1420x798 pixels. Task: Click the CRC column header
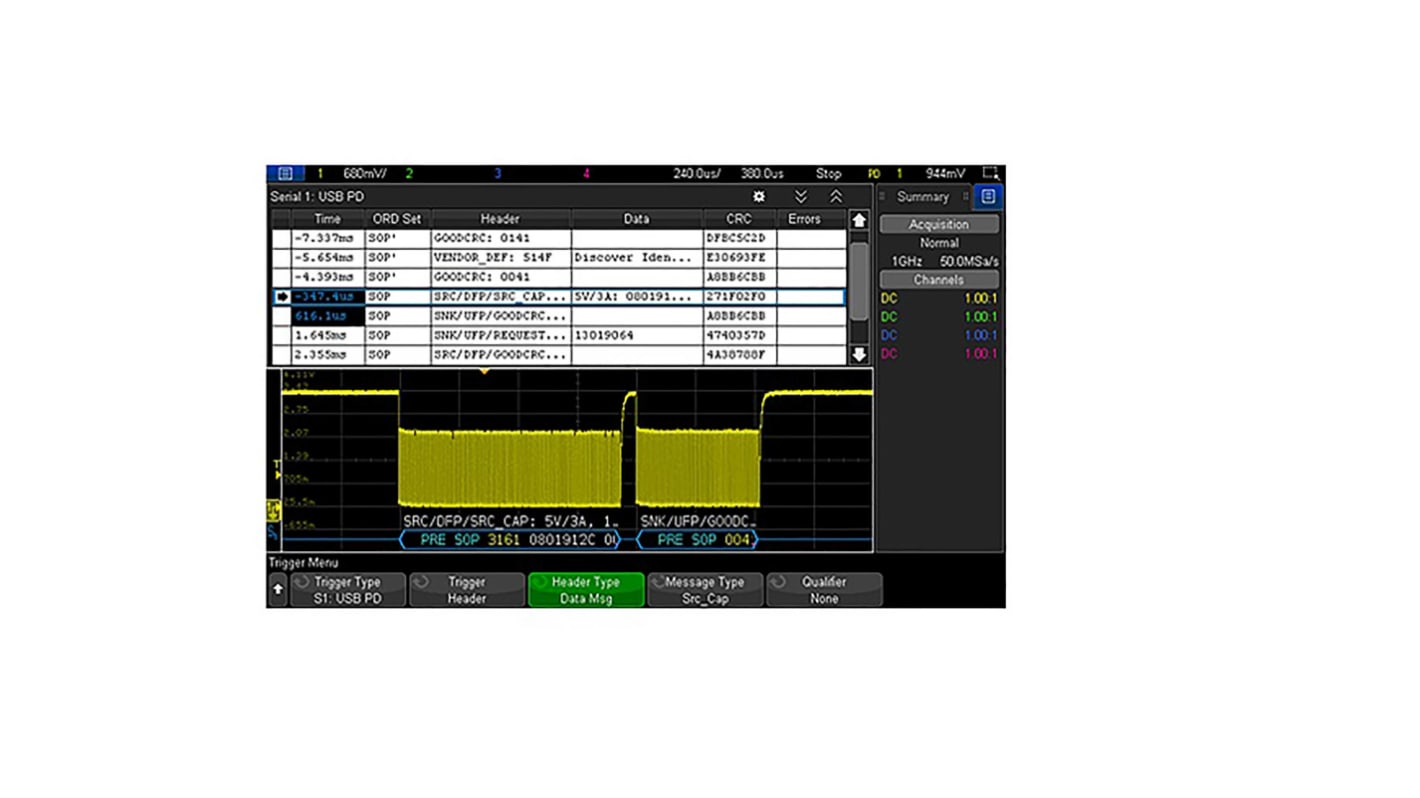739,219
